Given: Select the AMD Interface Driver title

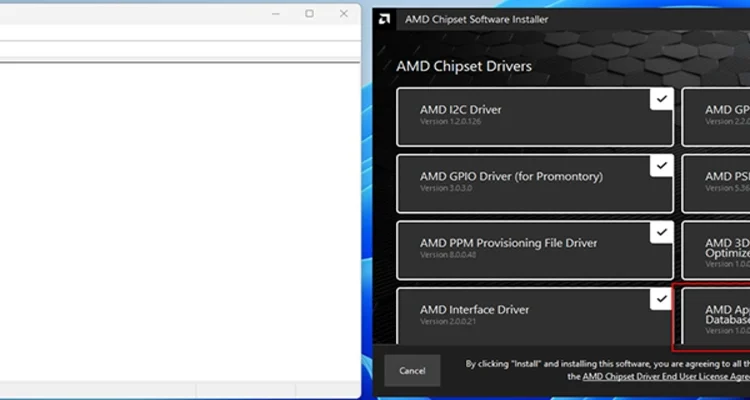Looking at the screenshot, I should [474, 310].
